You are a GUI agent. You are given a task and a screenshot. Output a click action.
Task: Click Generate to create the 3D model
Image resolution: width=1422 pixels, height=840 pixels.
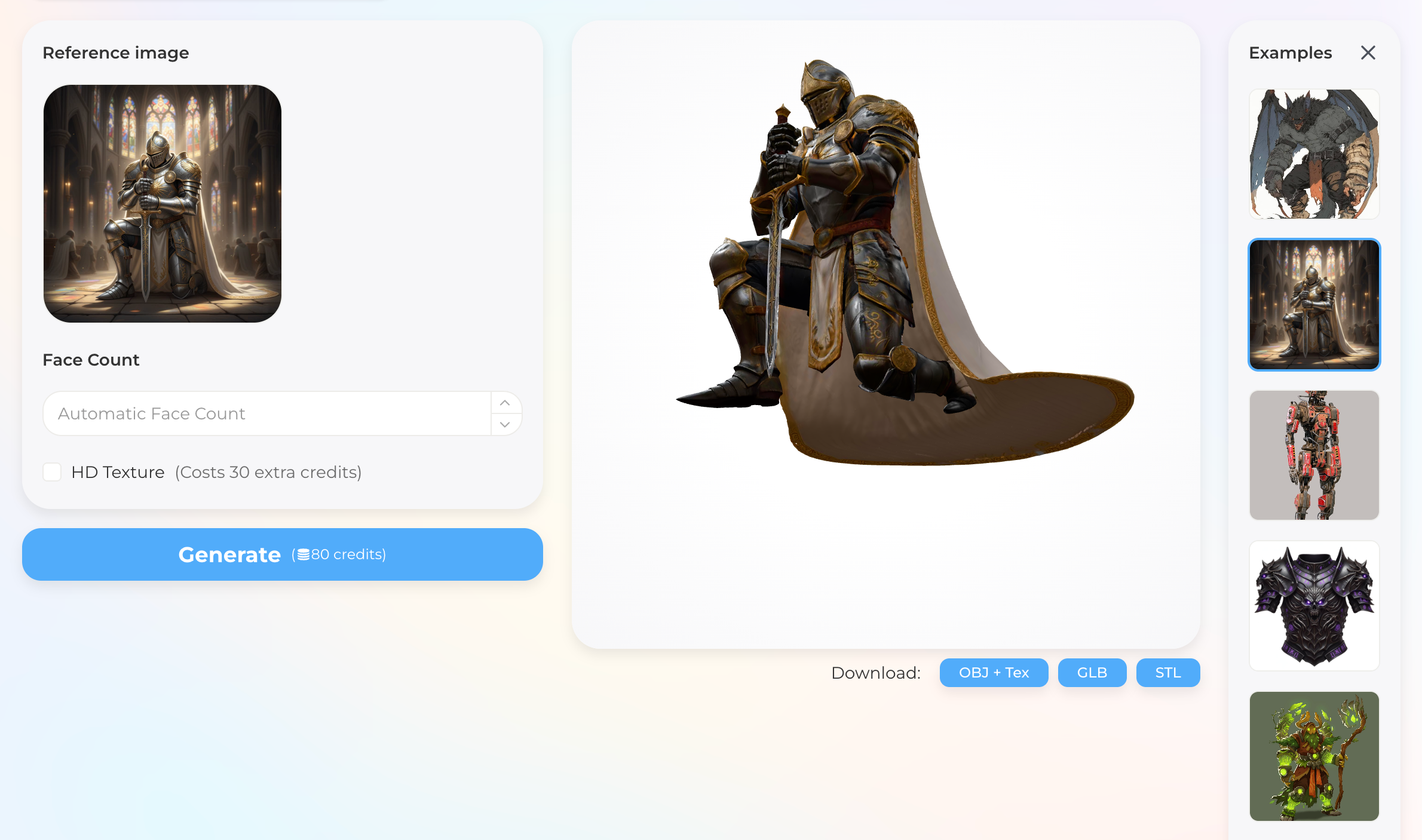pos(229,554)
